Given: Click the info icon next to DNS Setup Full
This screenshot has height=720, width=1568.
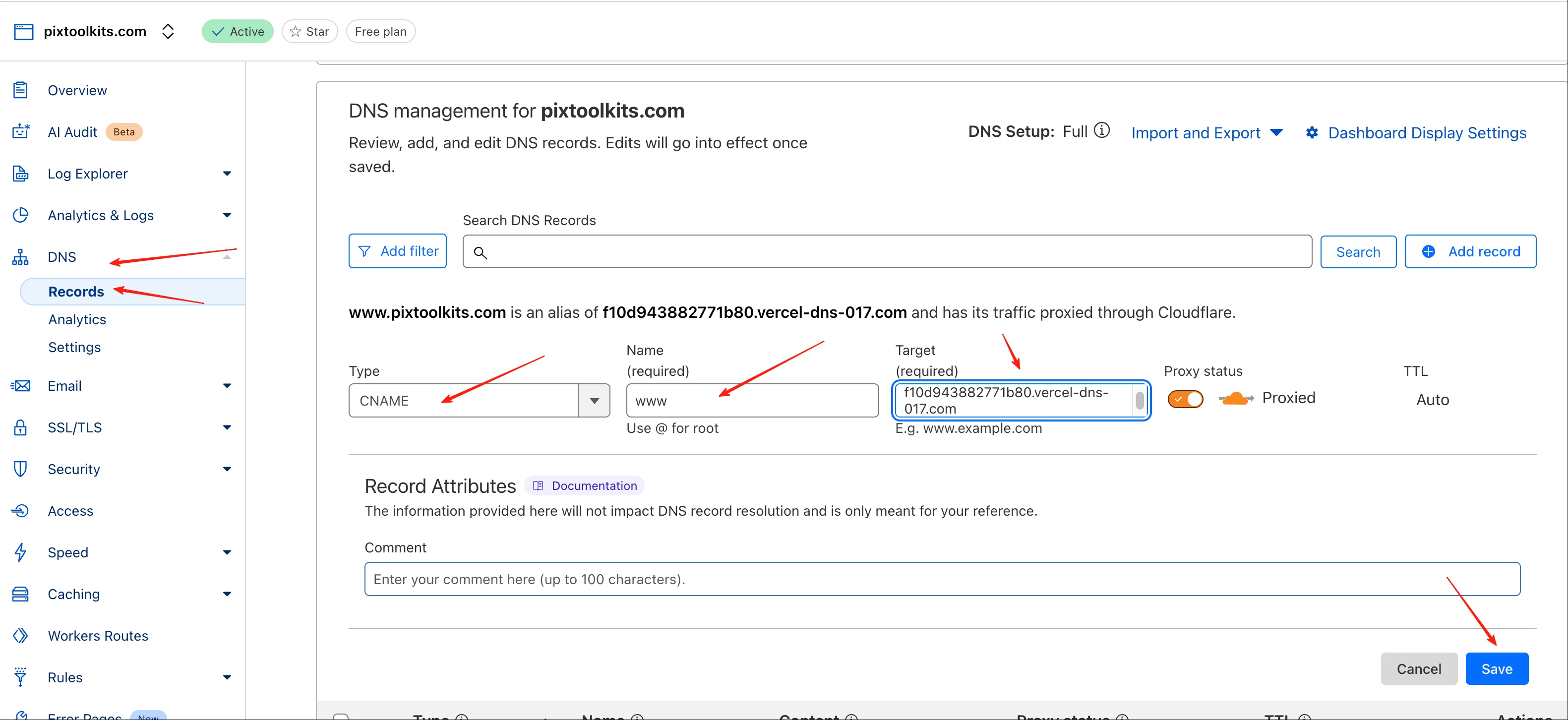Looking at the screenshot, I should pyautogui.click(x=1102, y=131).
